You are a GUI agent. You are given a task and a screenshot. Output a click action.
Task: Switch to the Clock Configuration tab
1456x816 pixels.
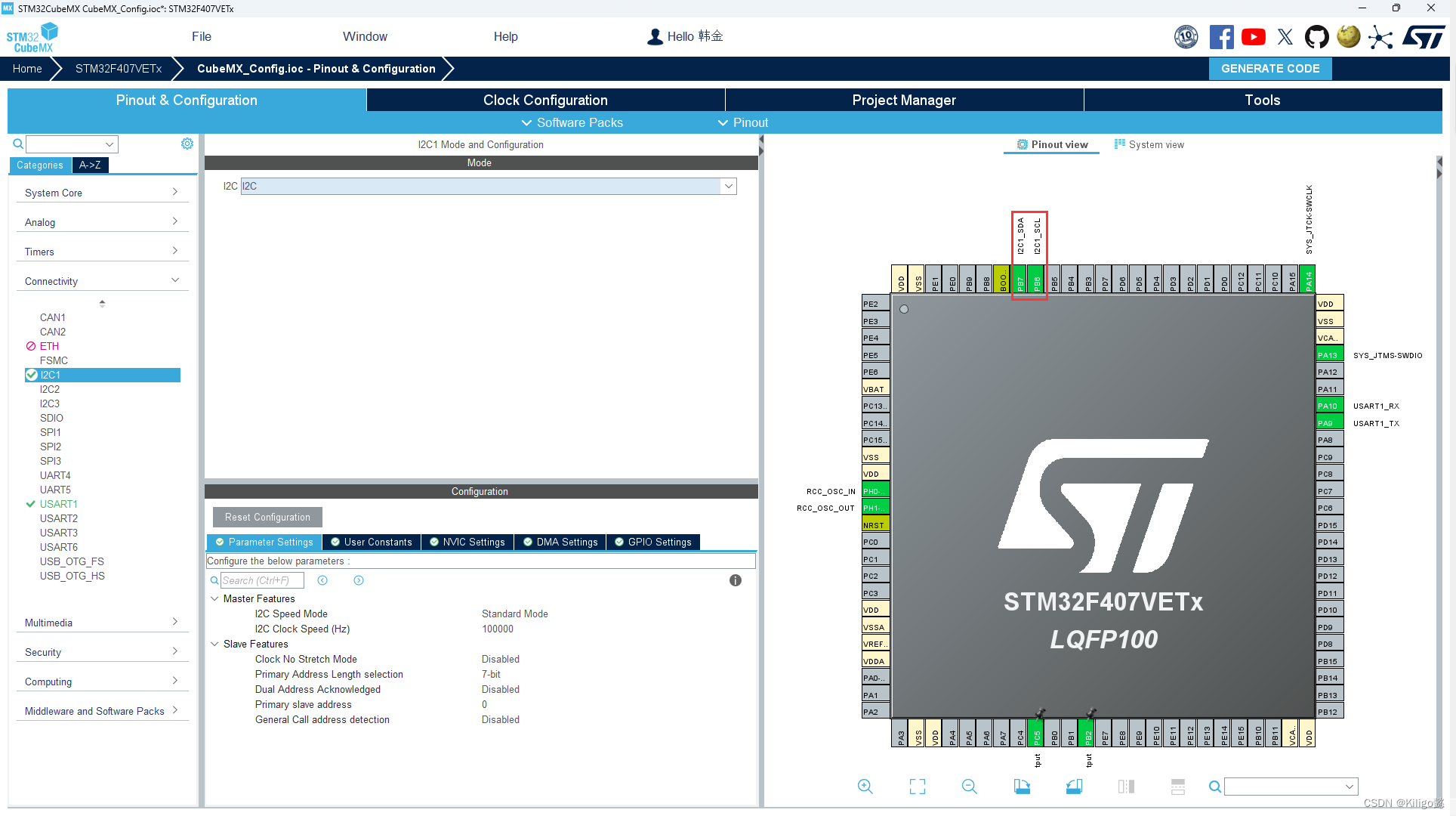pos(544,100)
